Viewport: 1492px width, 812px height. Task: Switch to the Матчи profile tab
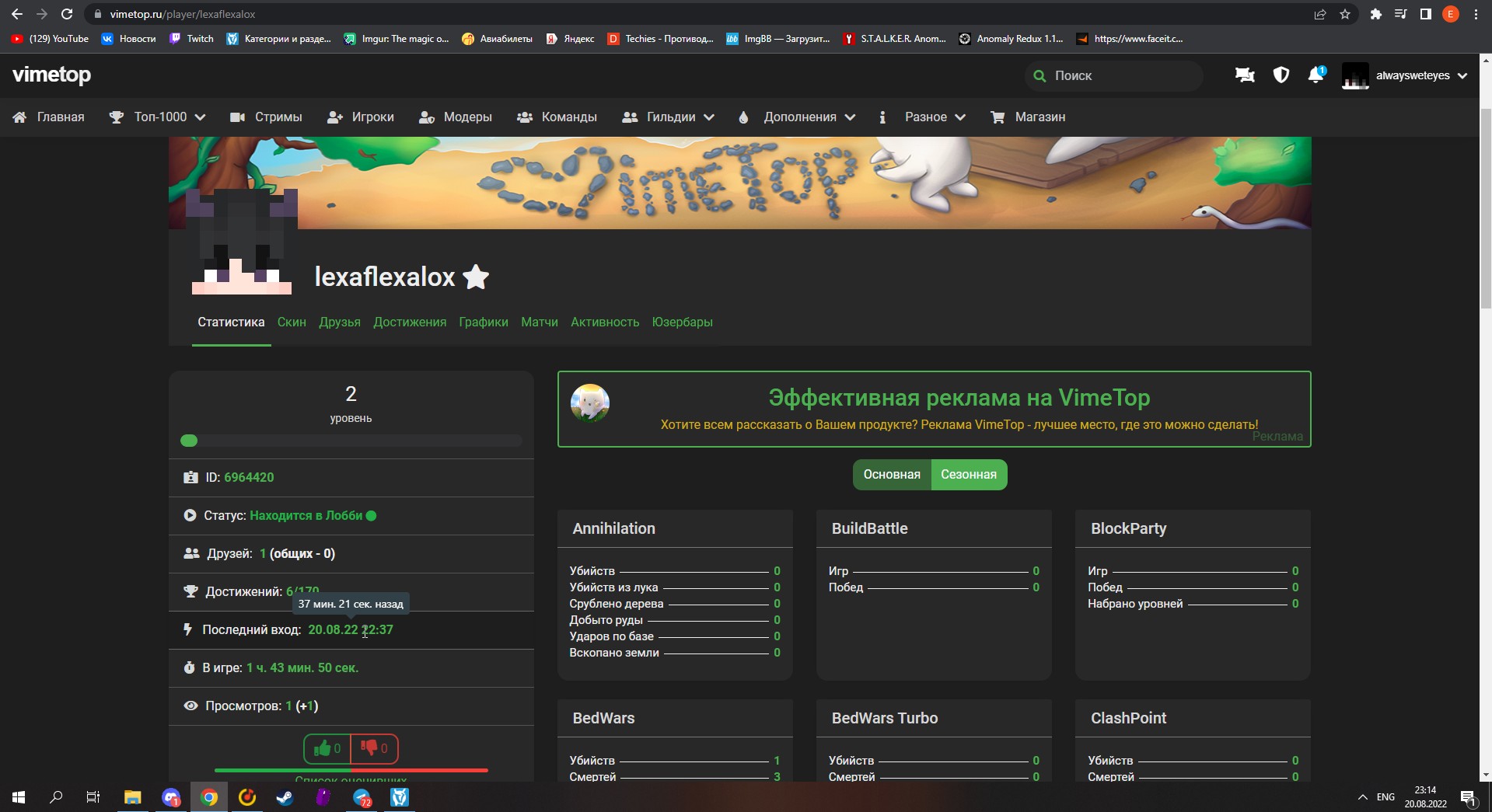pos(540,322)
